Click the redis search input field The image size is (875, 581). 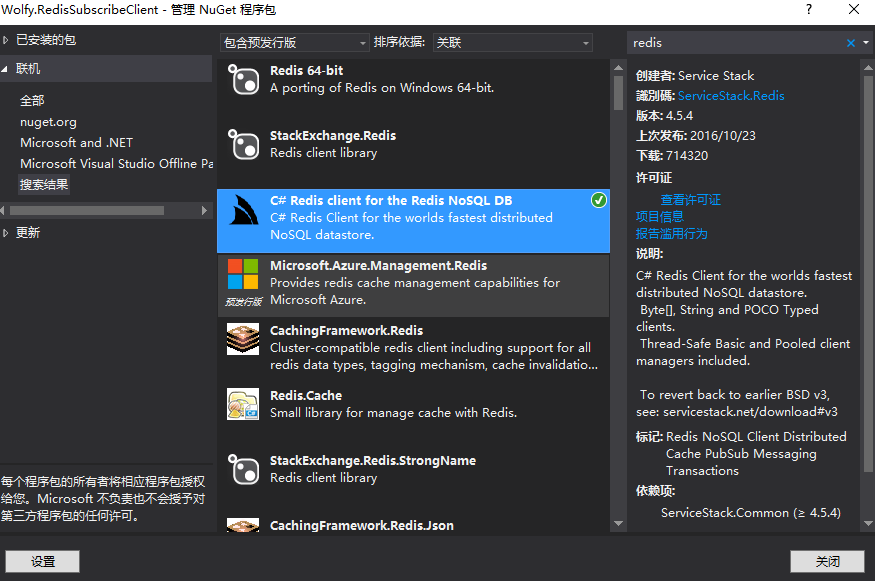click(x=737, y=43)
